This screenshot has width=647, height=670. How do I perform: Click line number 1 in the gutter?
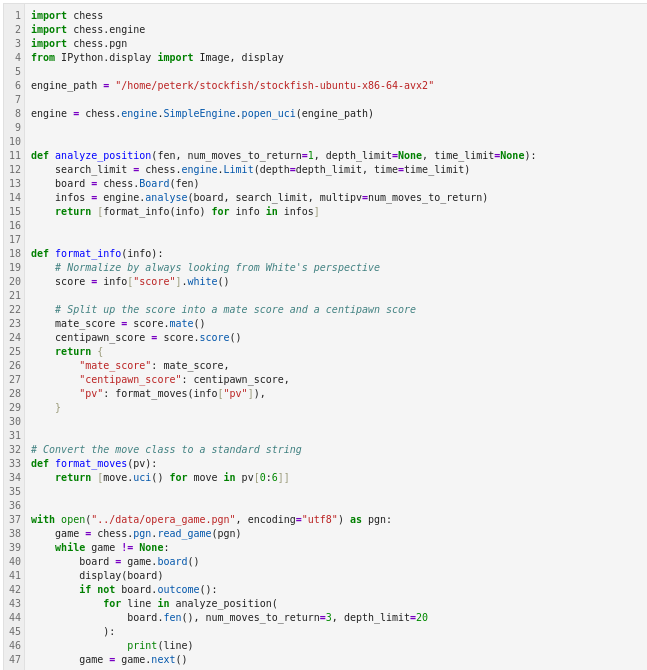[17, 15]
